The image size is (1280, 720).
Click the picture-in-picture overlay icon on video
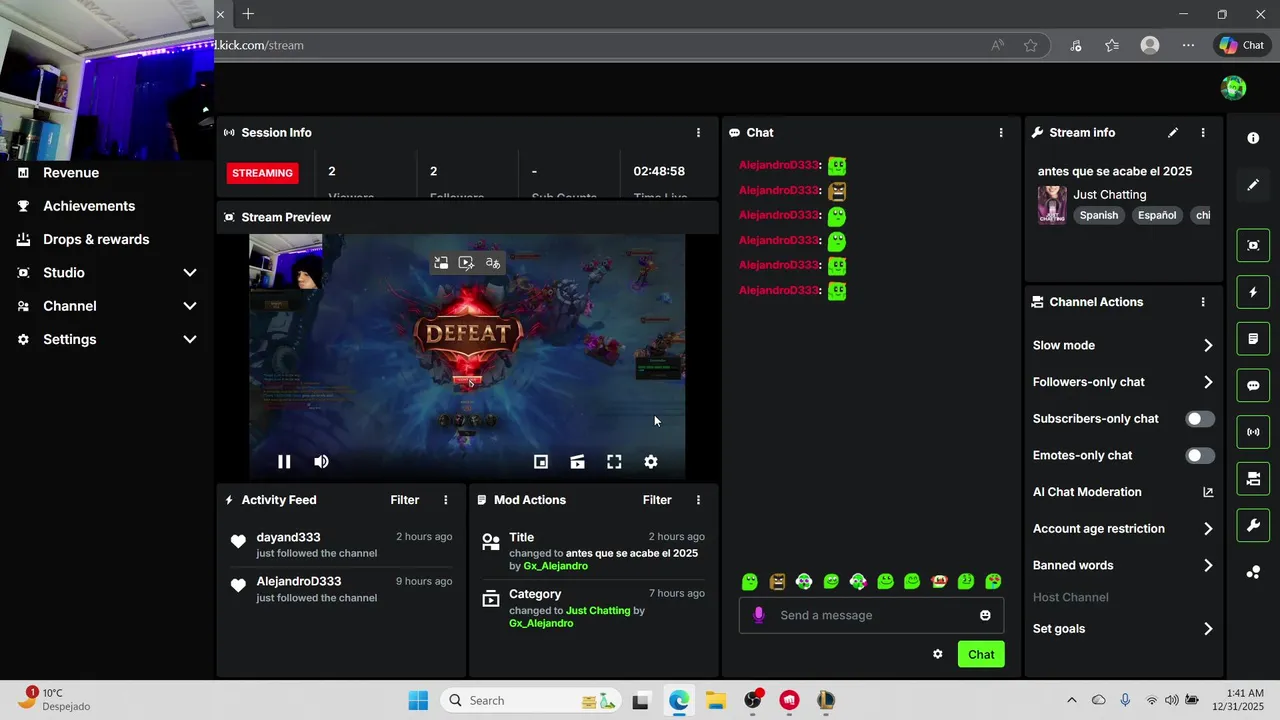point(441,263)
